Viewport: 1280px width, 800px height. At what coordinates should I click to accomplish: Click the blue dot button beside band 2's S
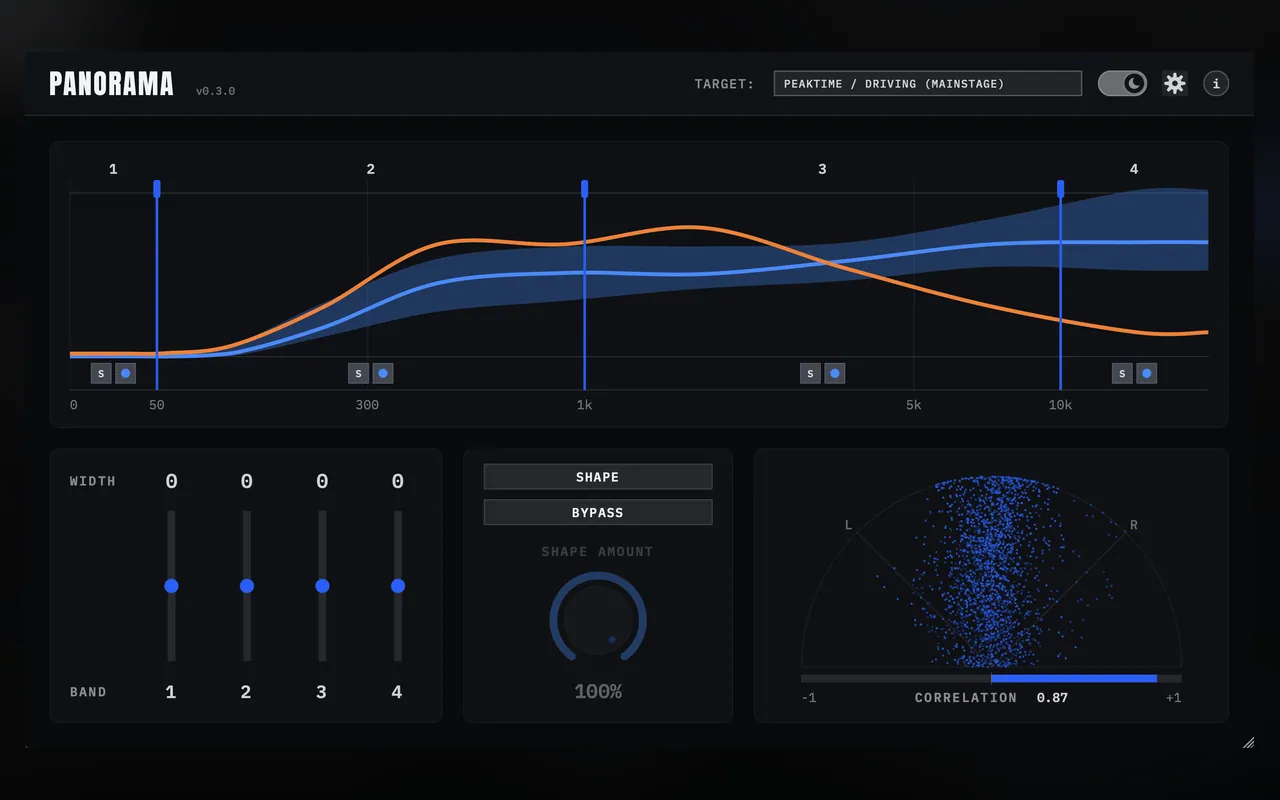click(383, 373)
